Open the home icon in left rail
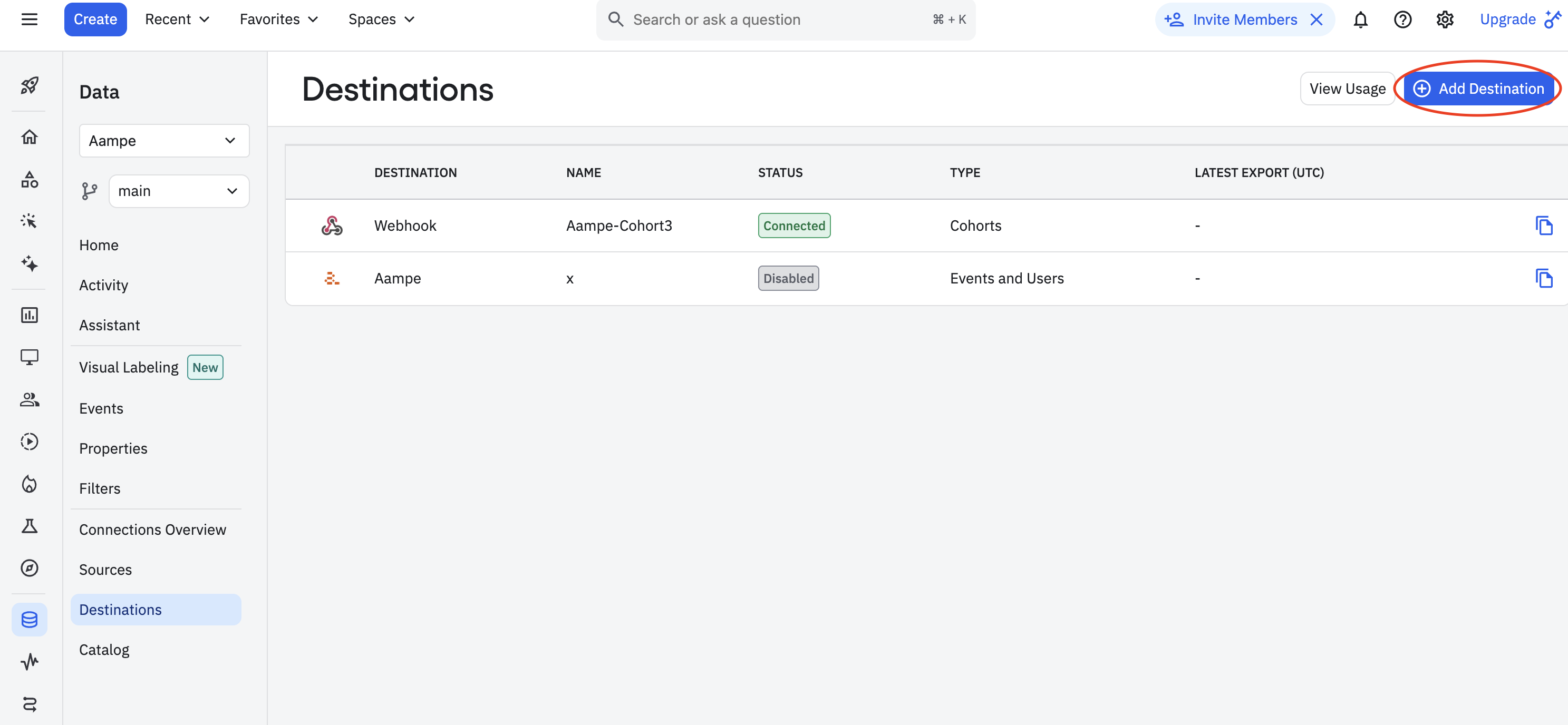 29,137
